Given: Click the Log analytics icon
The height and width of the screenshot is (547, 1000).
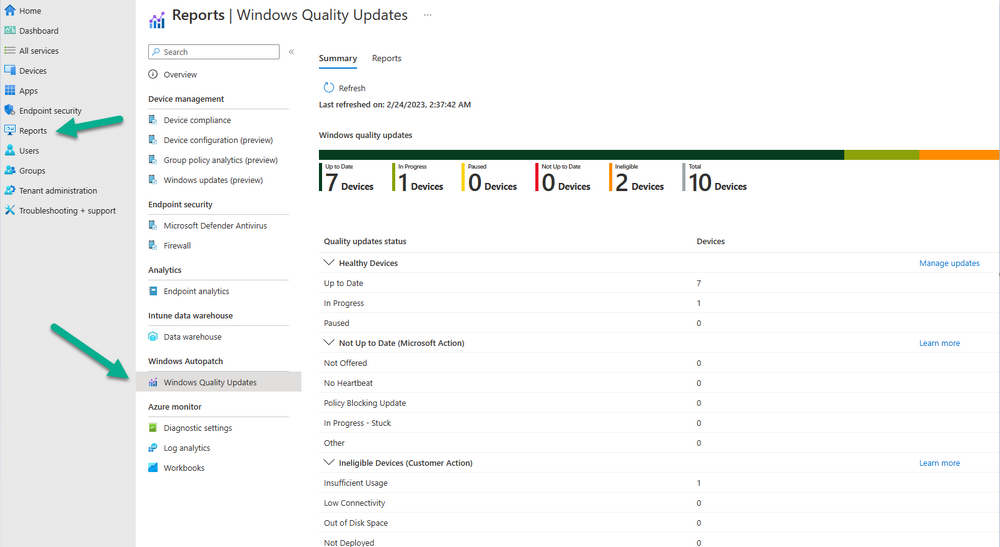Looking at the screenshot, I should [153, 448].
